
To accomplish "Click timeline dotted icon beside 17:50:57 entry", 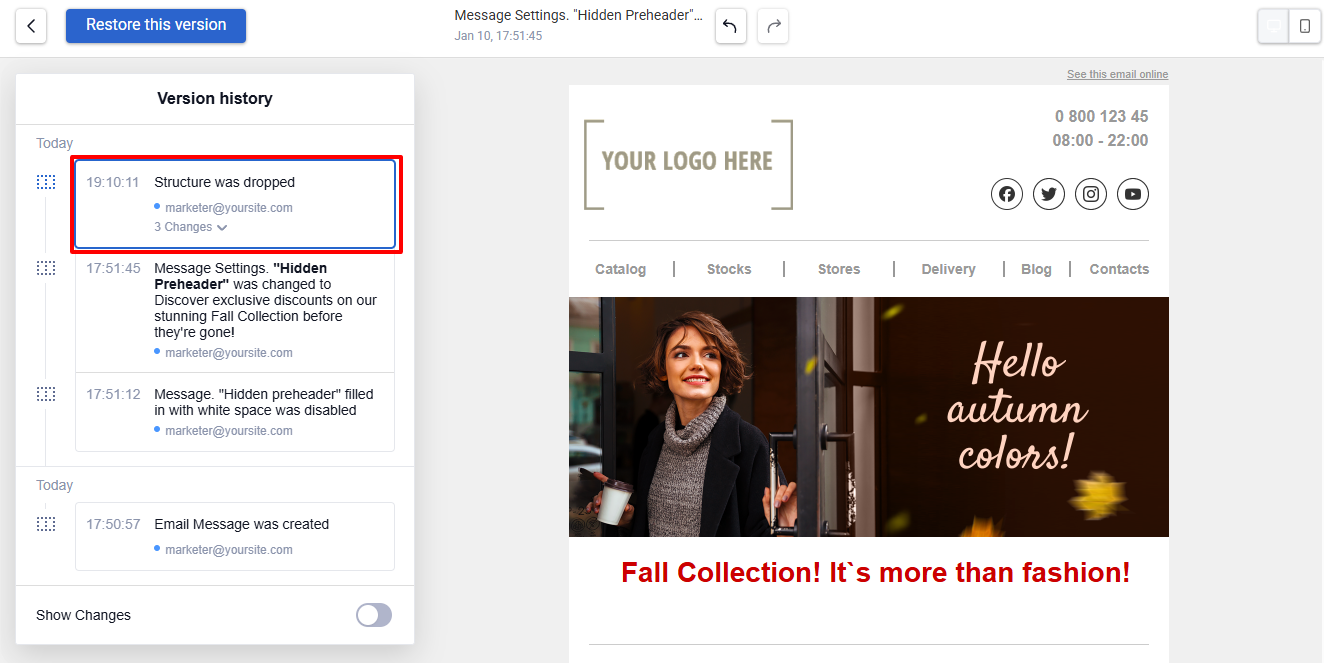I will pyautogui.click(x=46, y=524).
